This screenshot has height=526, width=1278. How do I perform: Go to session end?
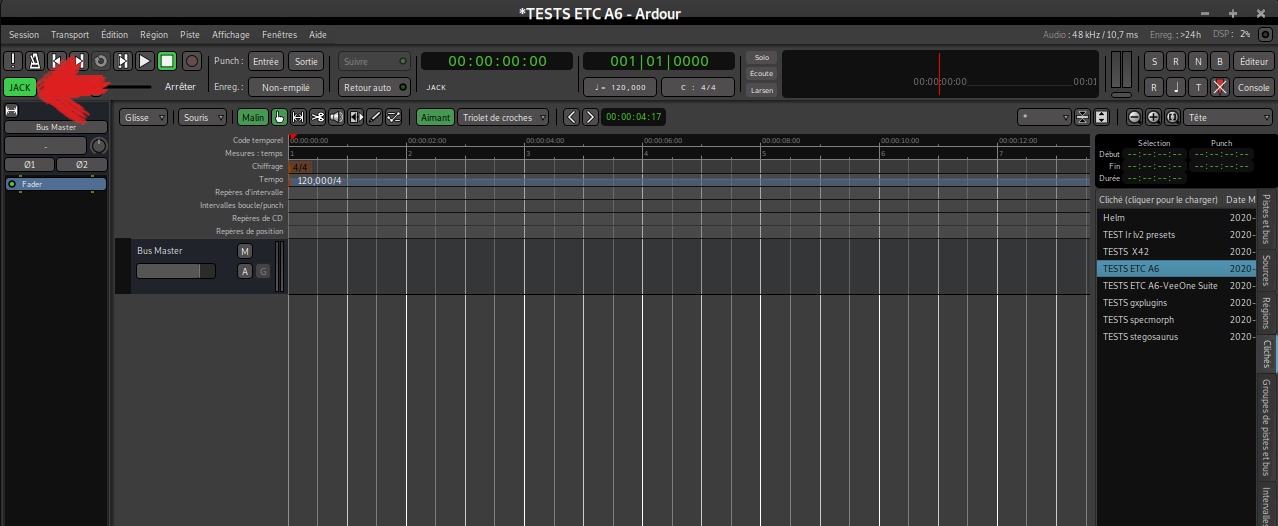click(x=78, y=61)
